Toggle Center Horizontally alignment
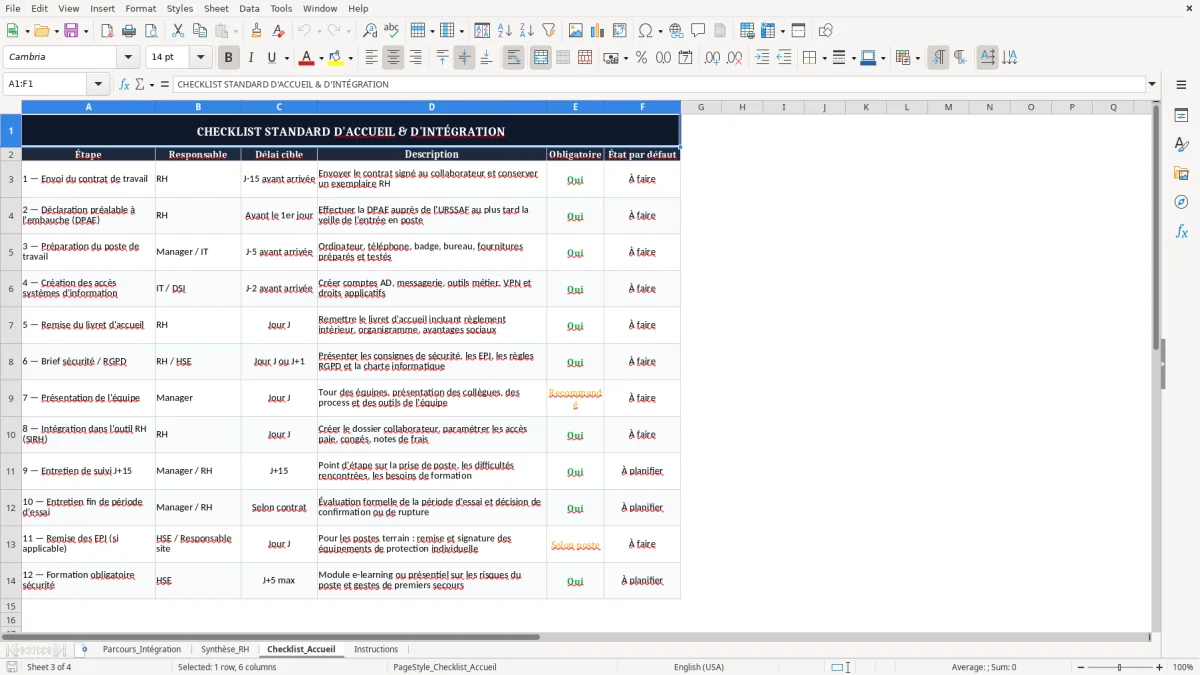 point(393,58)
